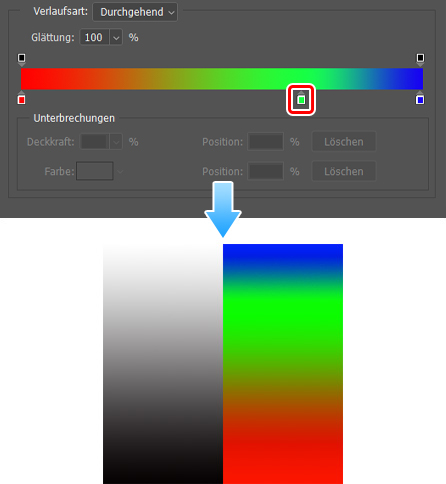446x484 pixels.
Task: Click the color stop Position field
Action: [265, 171]
